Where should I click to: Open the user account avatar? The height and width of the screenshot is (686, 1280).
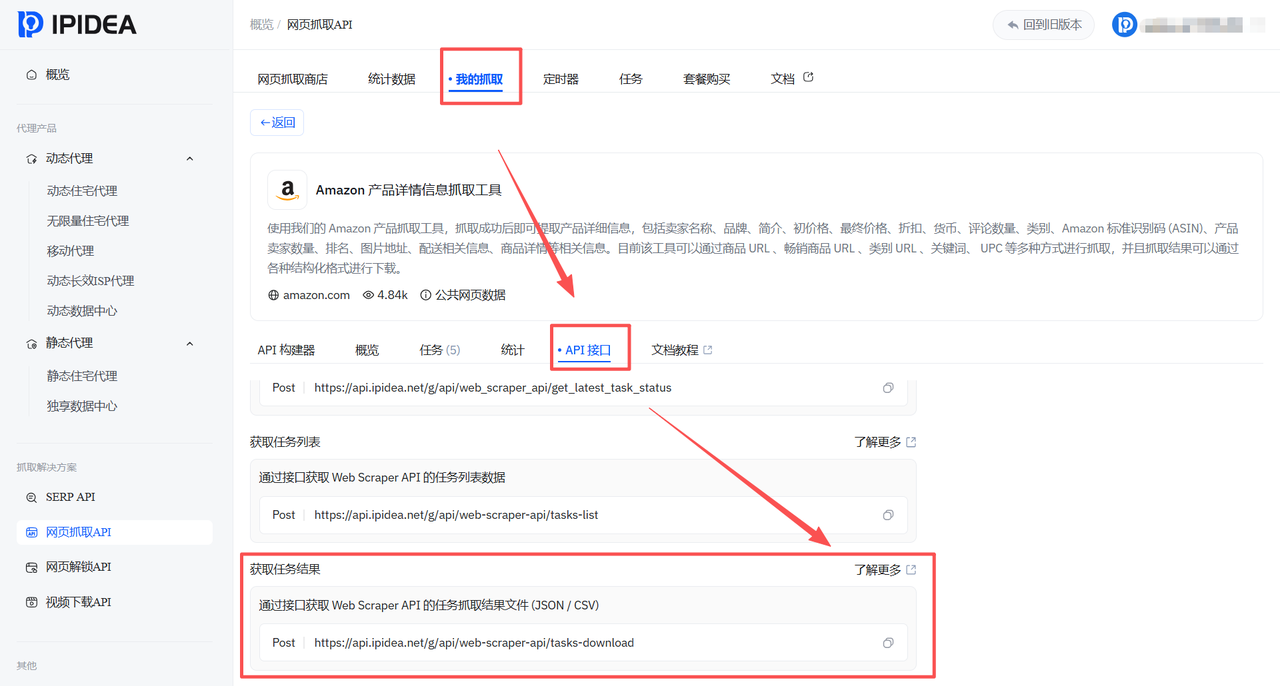click(x=1124, y=25)
